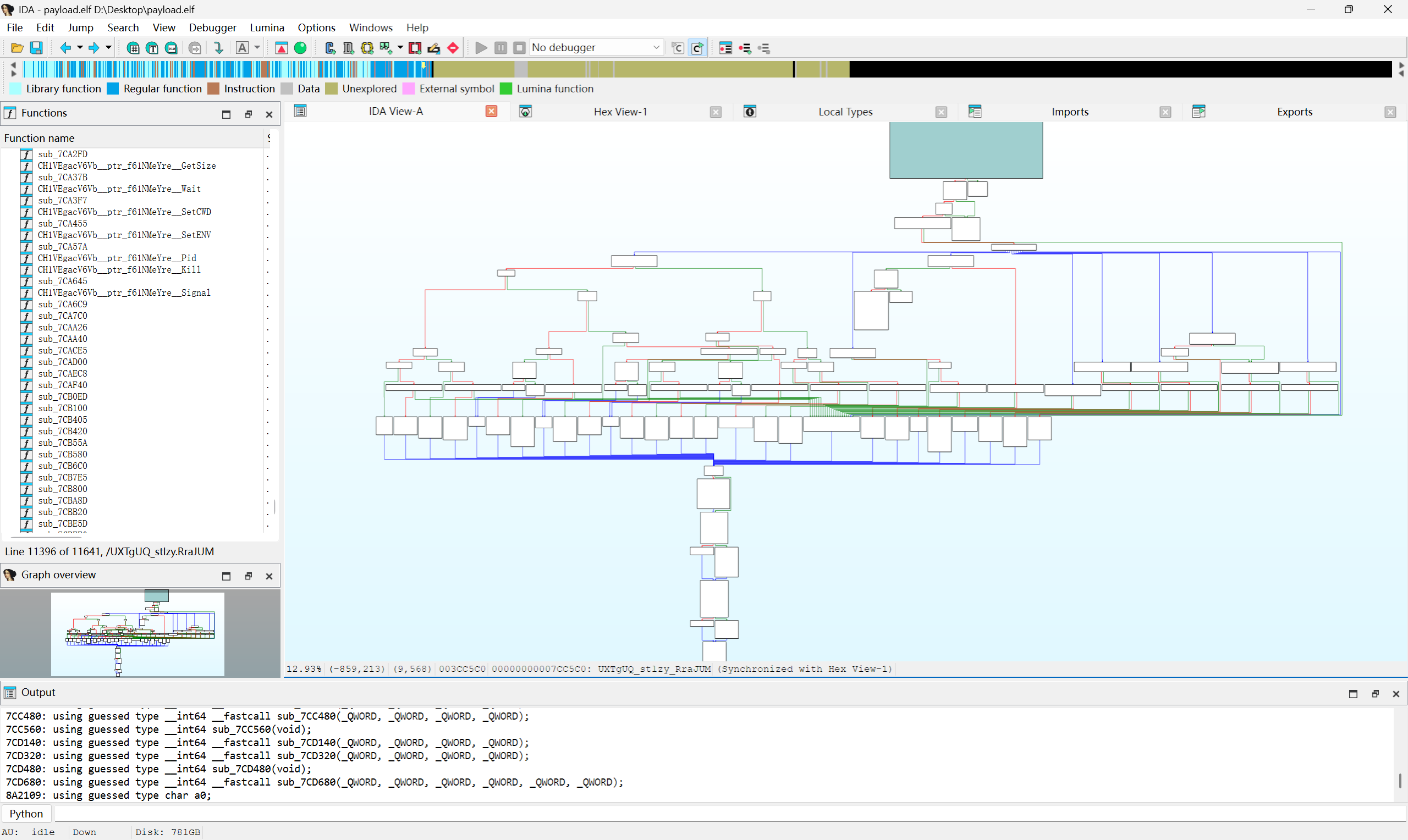Click the Regular function blue color swatch
Screen dimensions: 1408x840
point(113,89)
